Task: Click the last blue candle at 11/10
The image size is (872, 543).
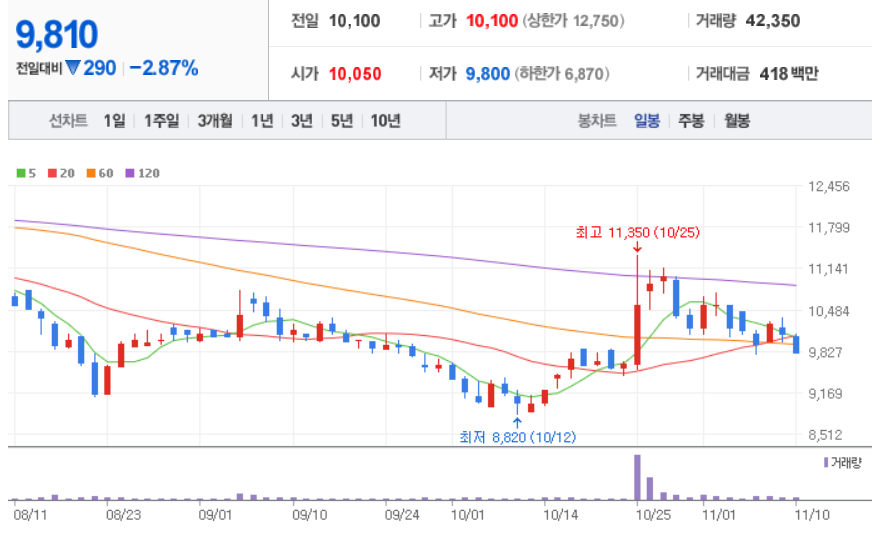Action: (x=796, y=344)
